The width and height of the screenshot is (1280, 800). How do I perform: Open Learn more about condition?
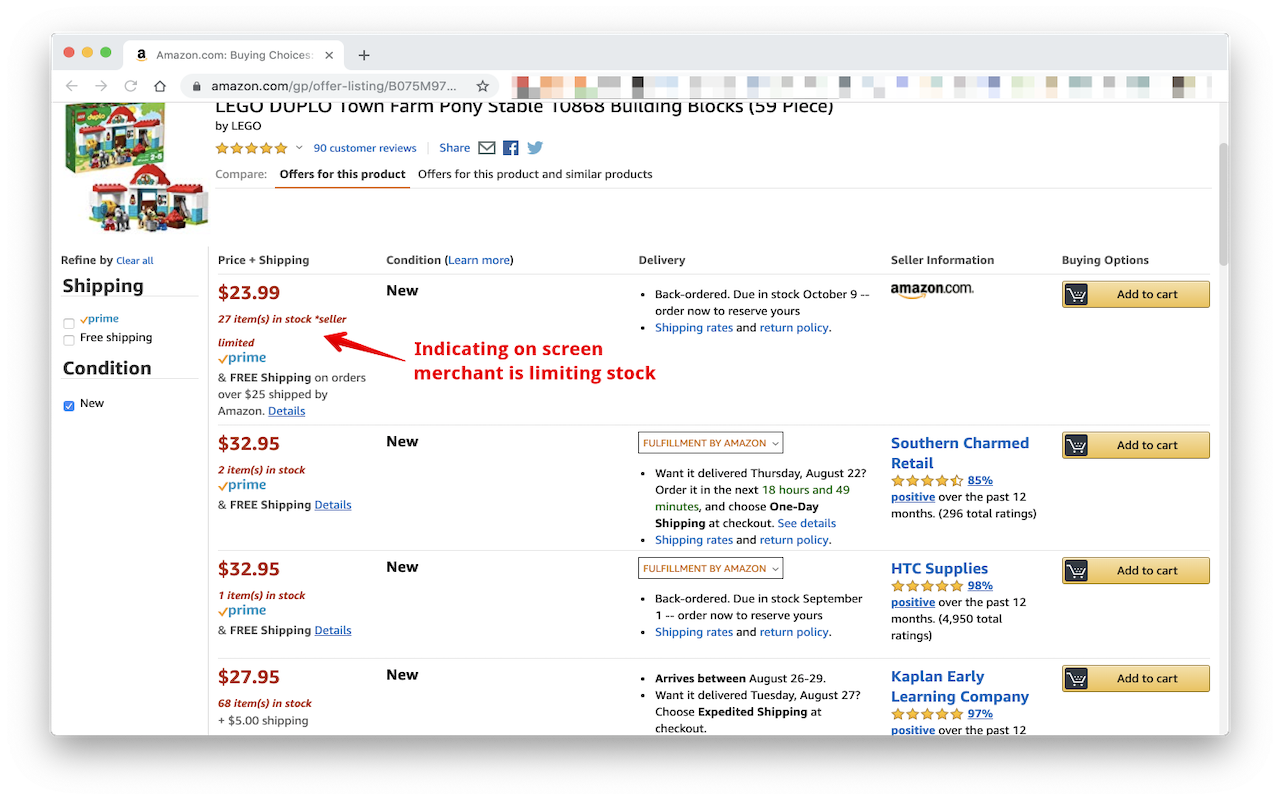coord(479,260)
